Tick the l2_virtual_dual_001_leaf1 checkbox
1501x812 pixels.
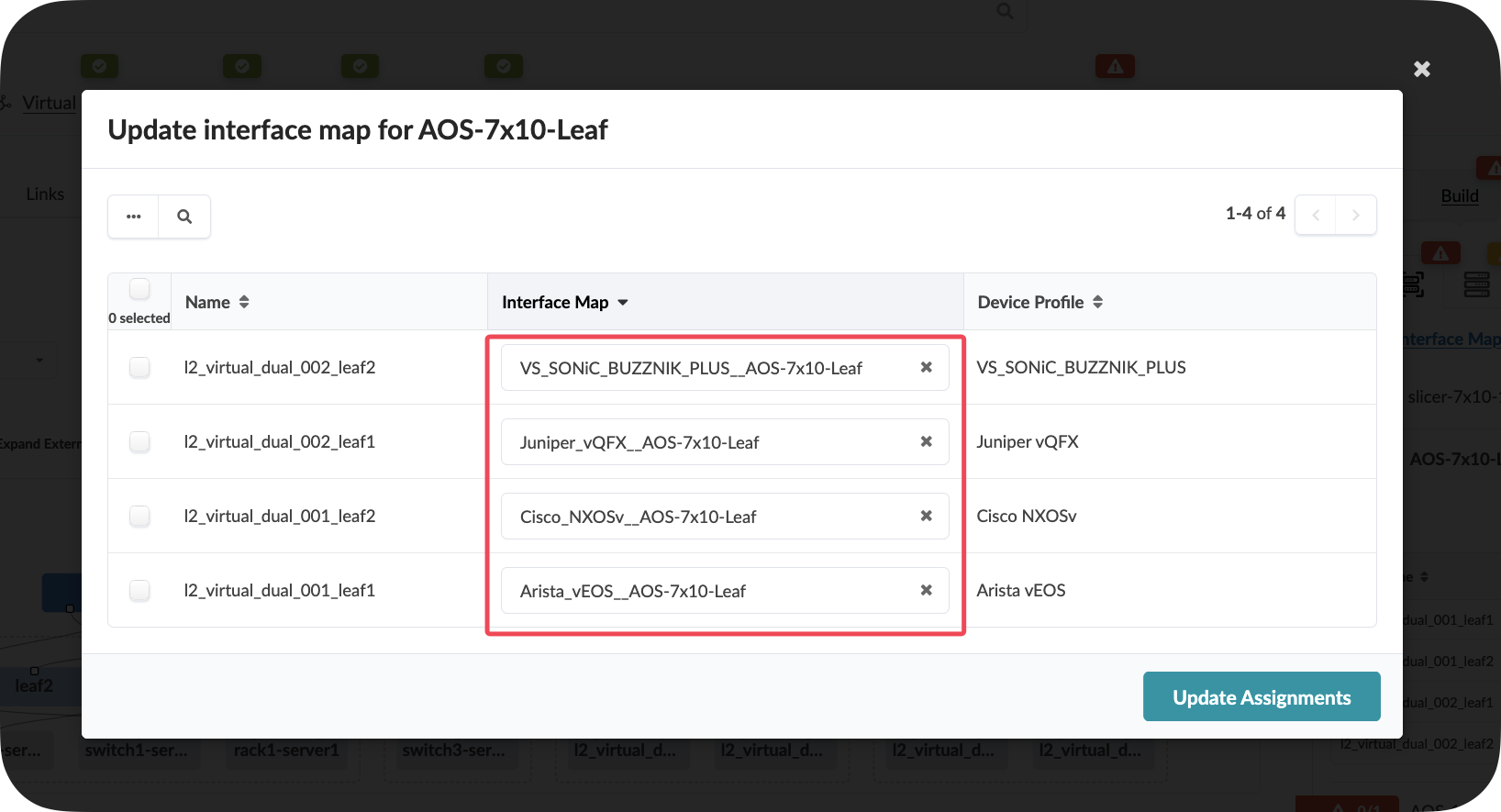pos(139,591)
